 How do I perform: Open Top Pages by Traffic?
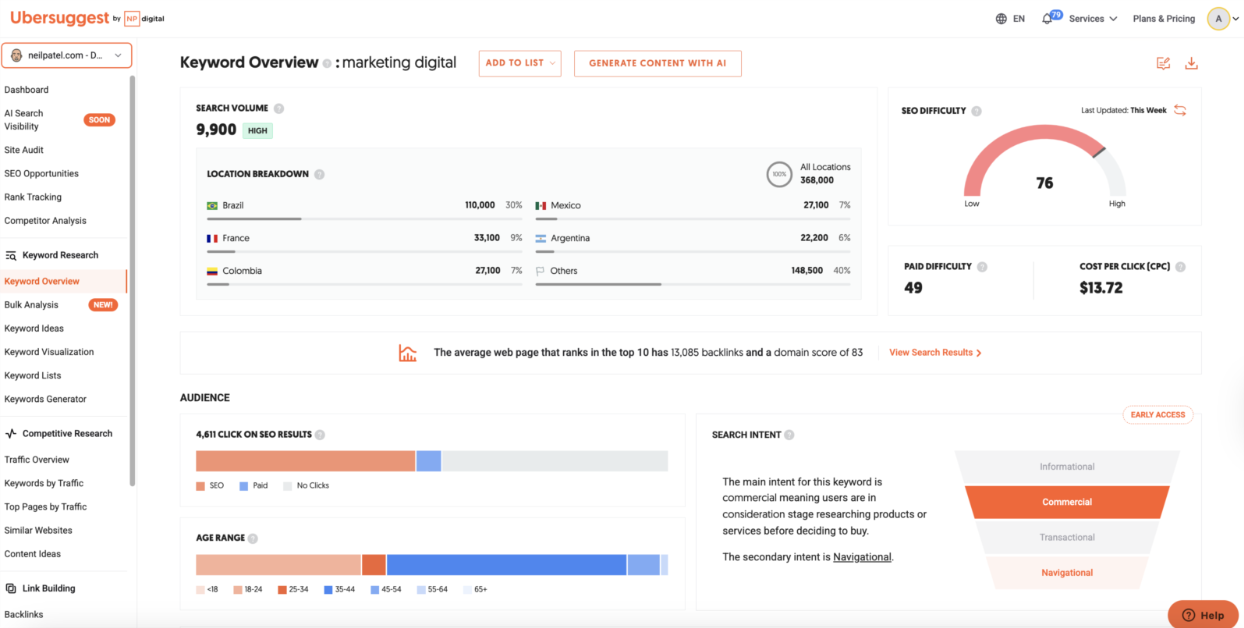coord(46,507)
